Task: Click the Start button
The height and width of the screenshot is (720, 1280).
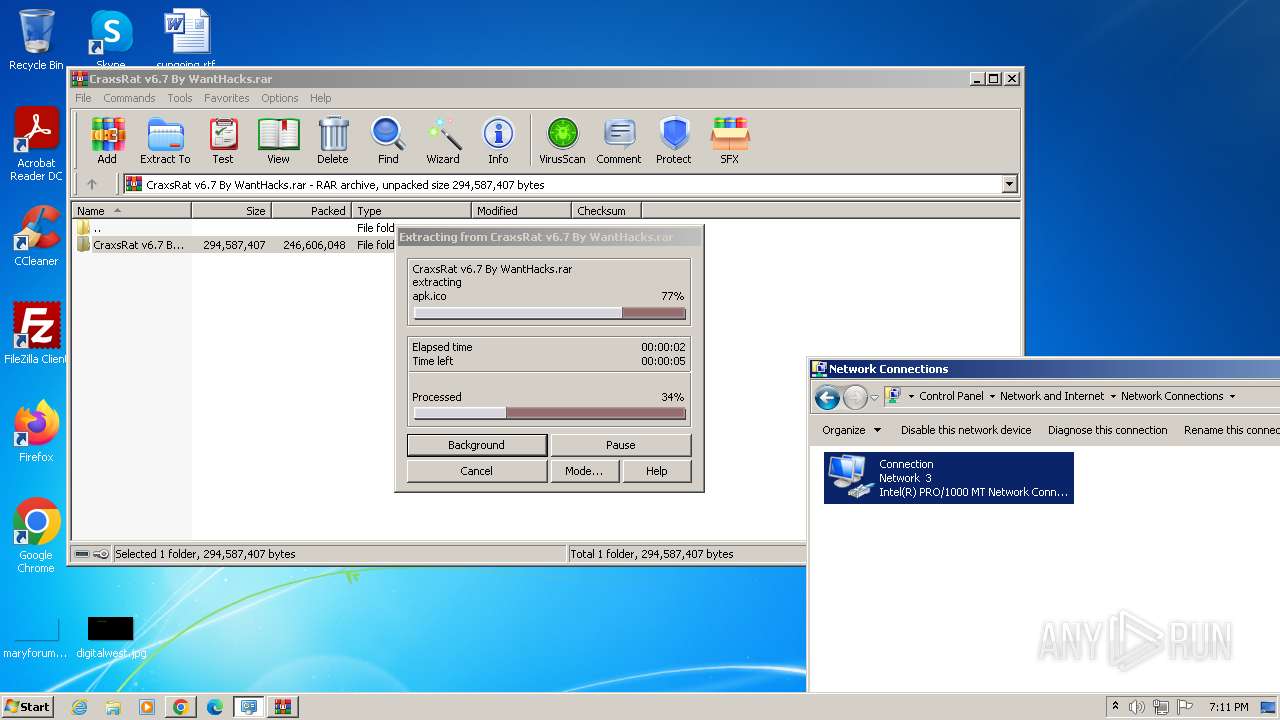Action: pyautogui.click(x=27, y=707)
